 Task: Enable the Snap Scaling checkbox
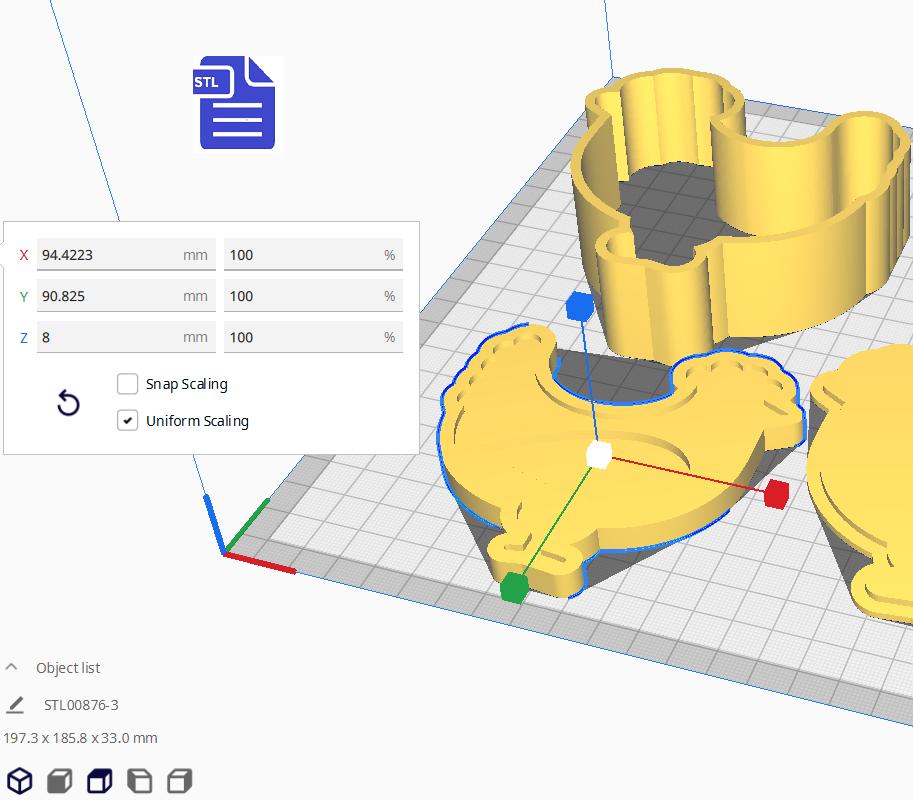[x=128, y=384]
